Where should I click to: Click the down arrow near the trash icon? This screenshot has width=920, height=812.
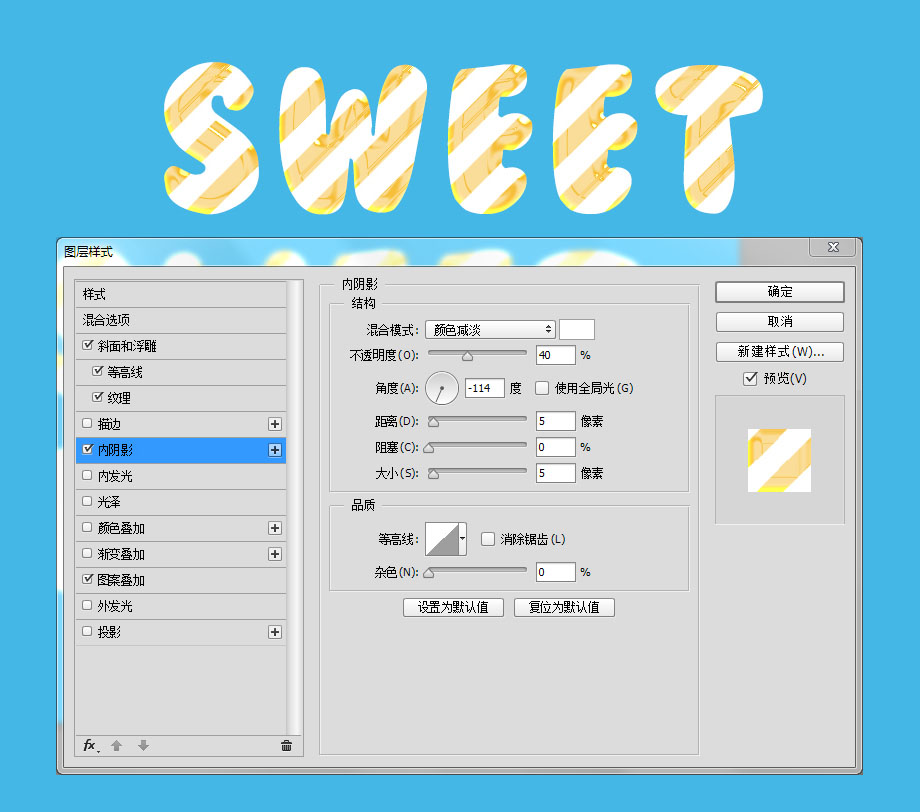[x=142, y=745]
